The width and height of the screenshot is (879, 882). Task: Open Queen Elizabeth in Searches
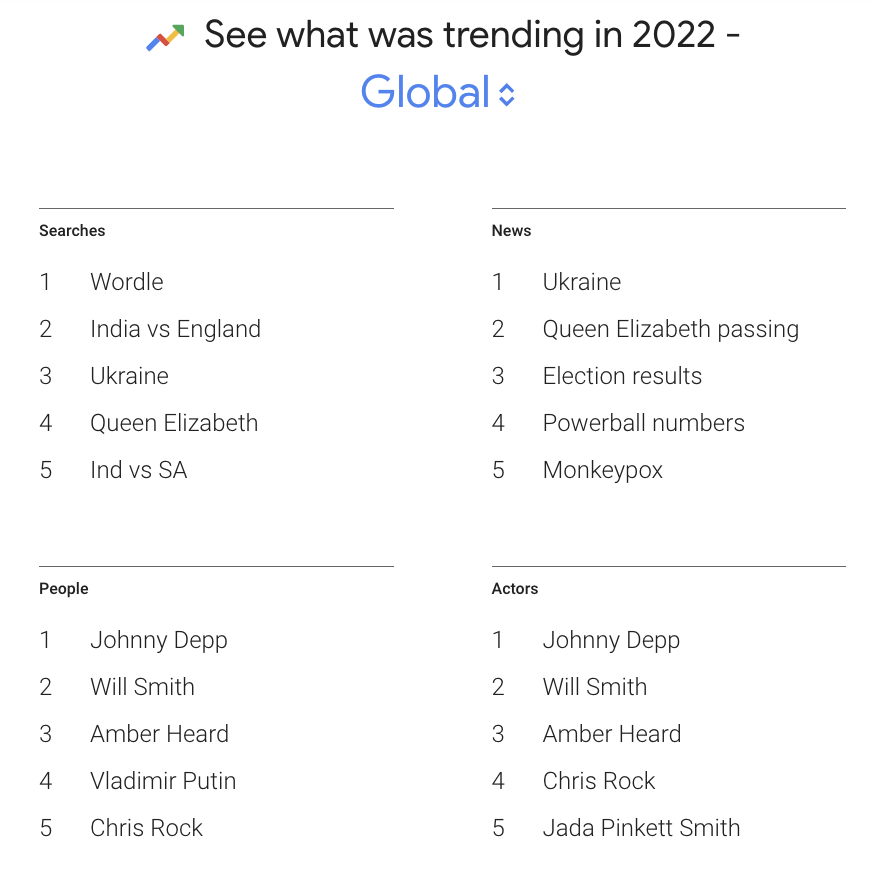coord(174,423)
